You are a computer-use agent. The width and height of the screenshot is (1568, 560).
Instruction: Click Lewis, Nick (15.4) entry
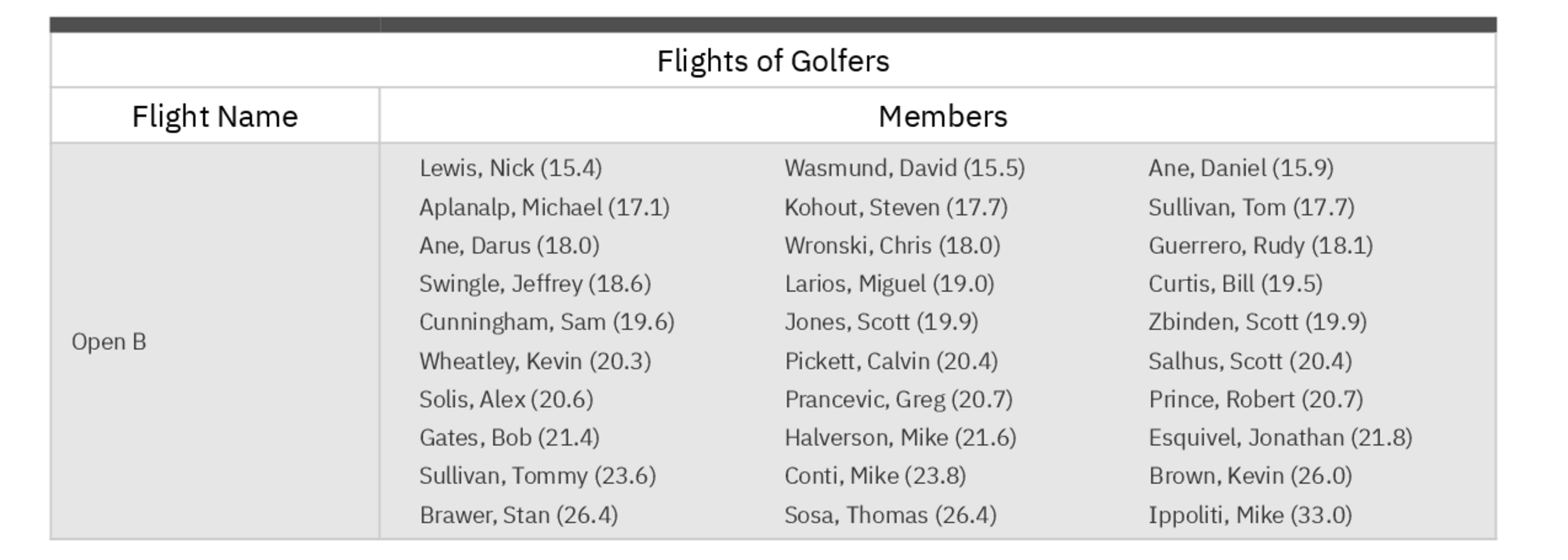tap(510, 168)
